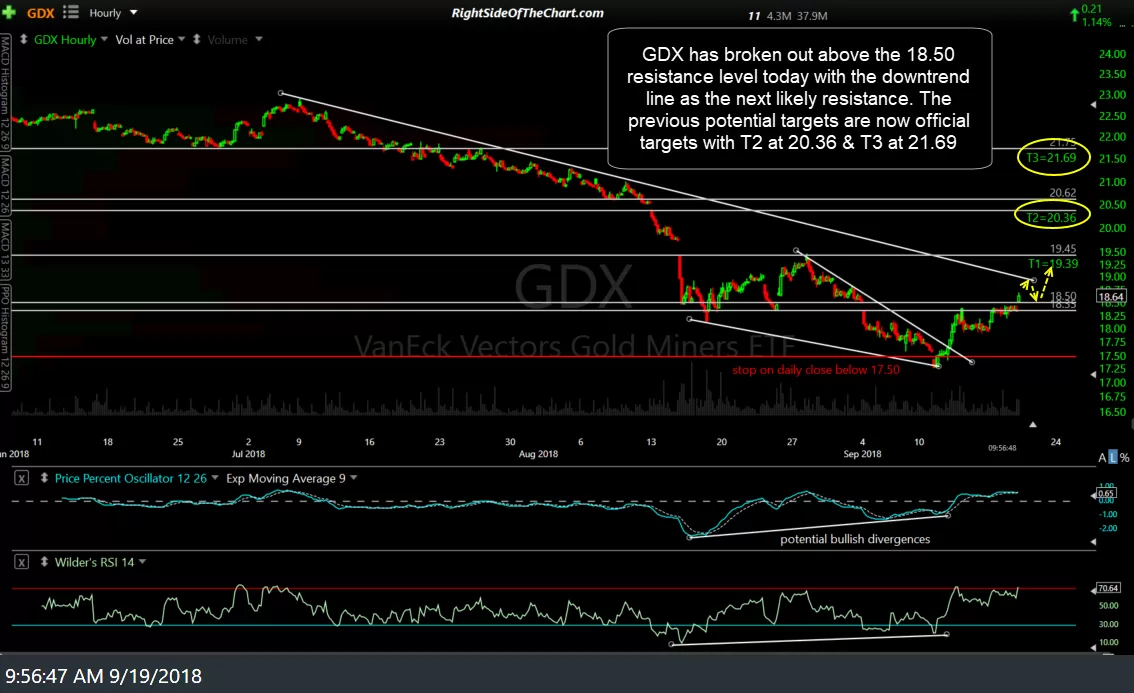Click the T2=20.36 target label
1134x693 pixels.
click(1052, 217)
